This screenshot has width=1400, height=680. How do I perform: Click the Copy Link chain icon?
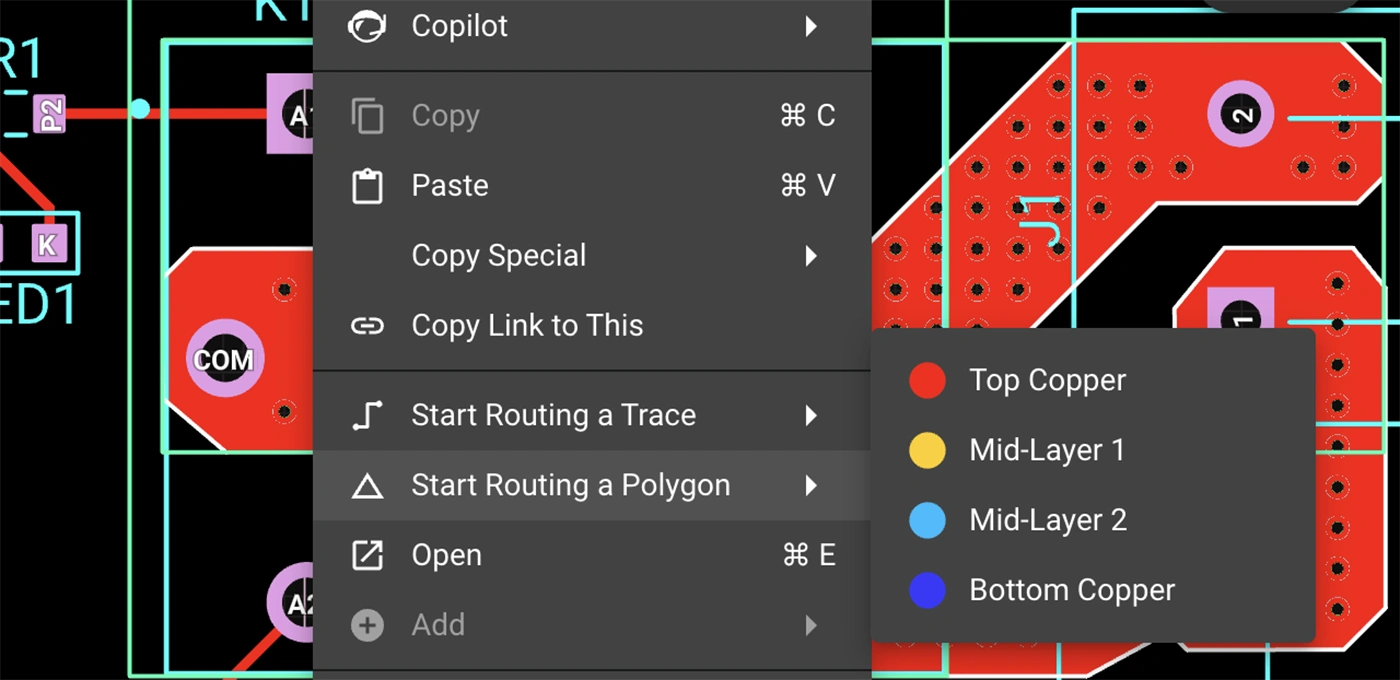click(x=367, y=326)
